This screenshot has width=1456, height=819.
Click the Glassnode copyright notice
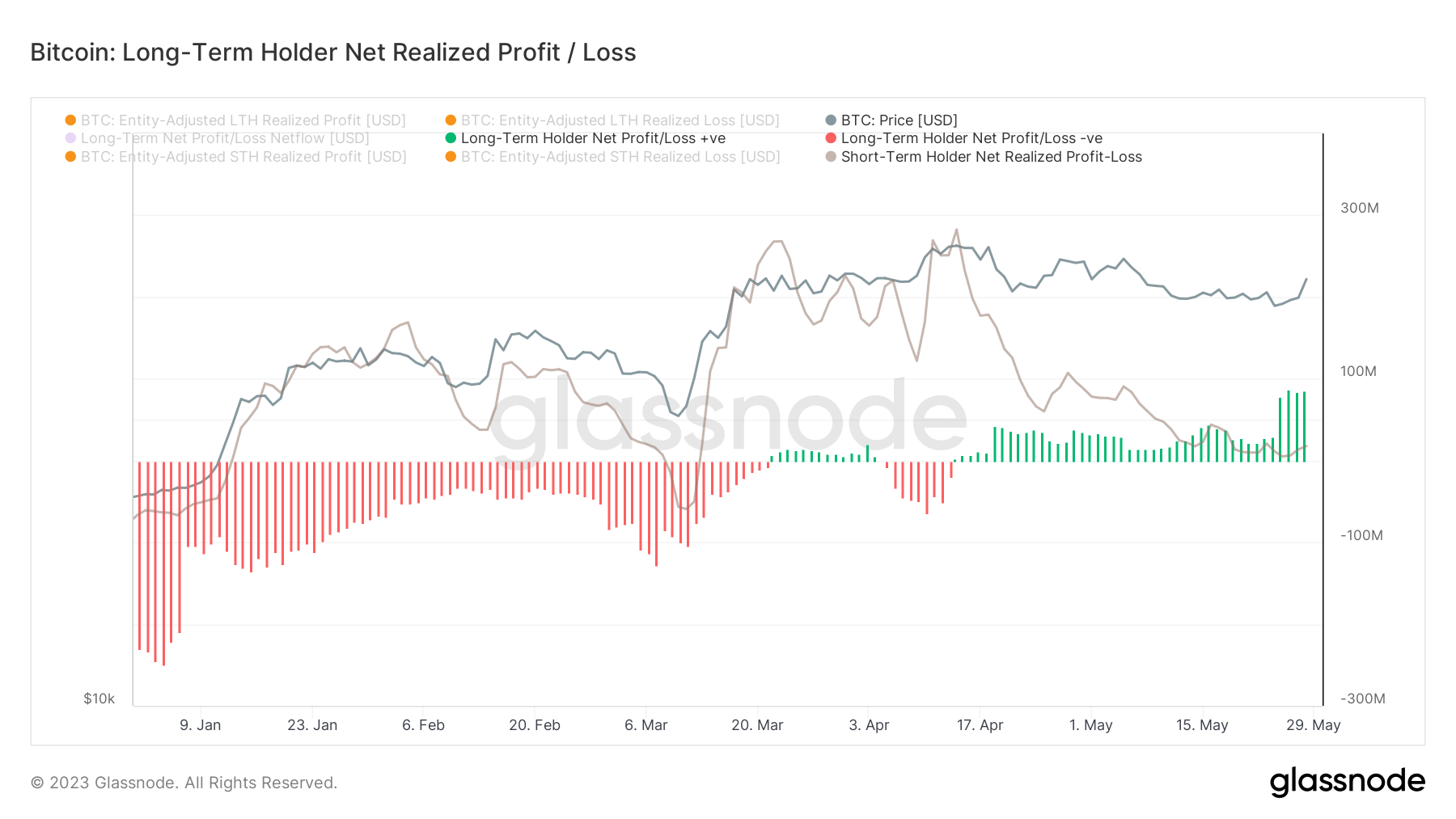(x=184, y=783)
